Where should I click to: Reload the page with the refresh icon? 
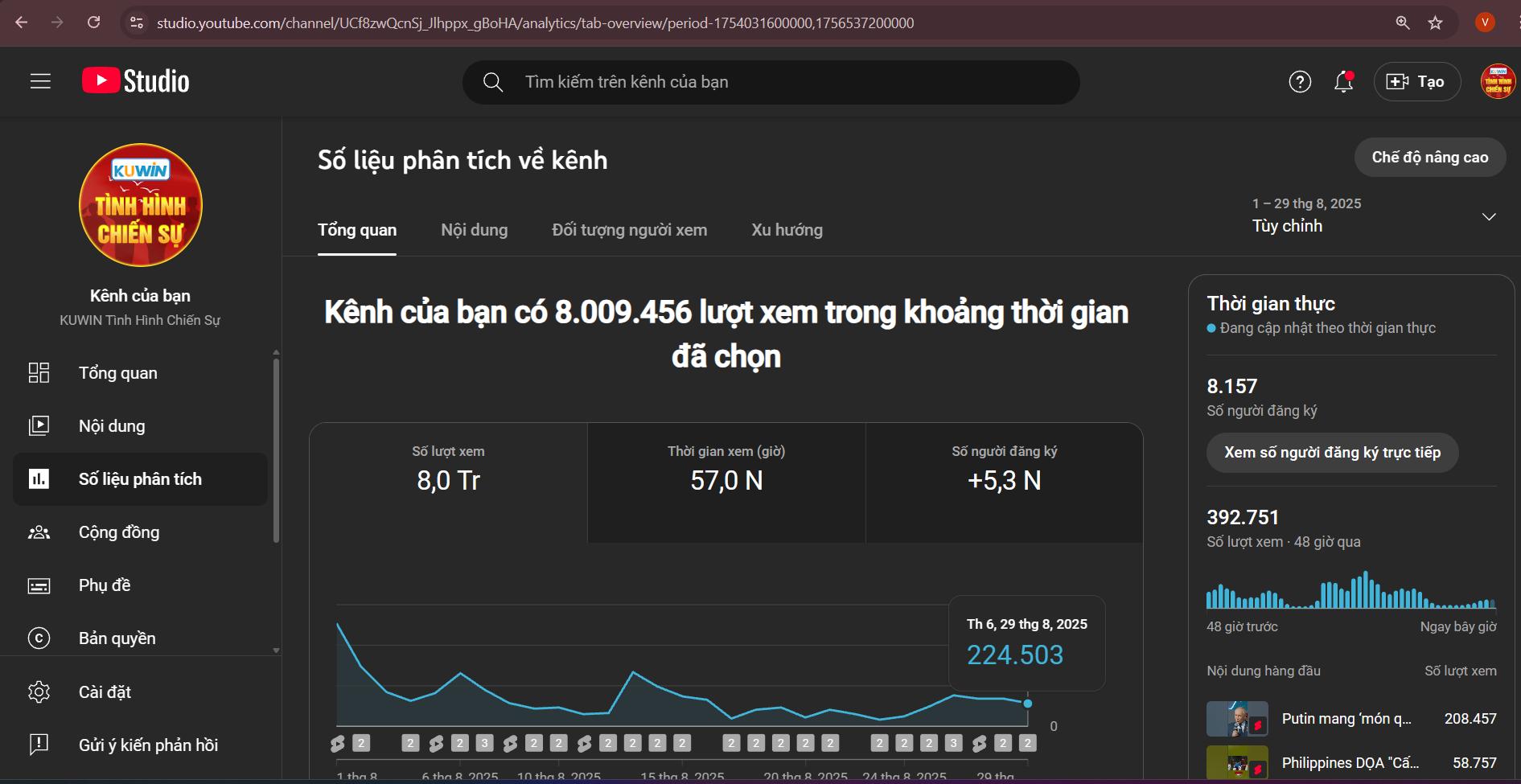(x=94, y=23)
